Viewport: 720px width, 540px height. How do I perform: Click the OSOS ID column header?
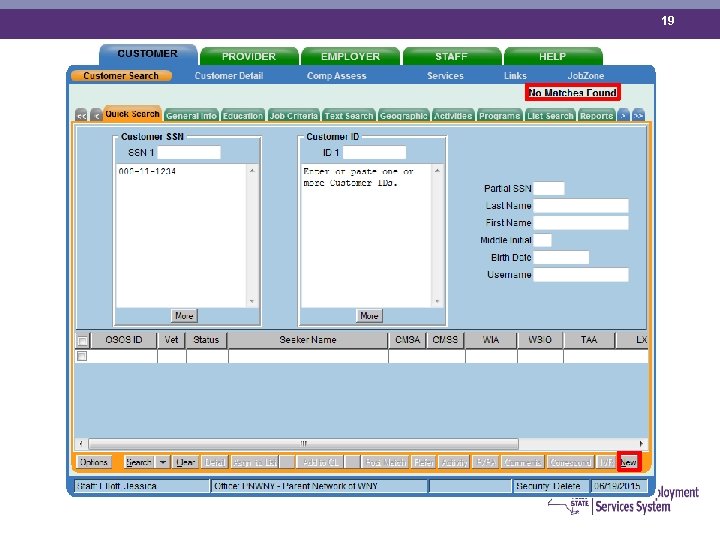click(124, 340)
